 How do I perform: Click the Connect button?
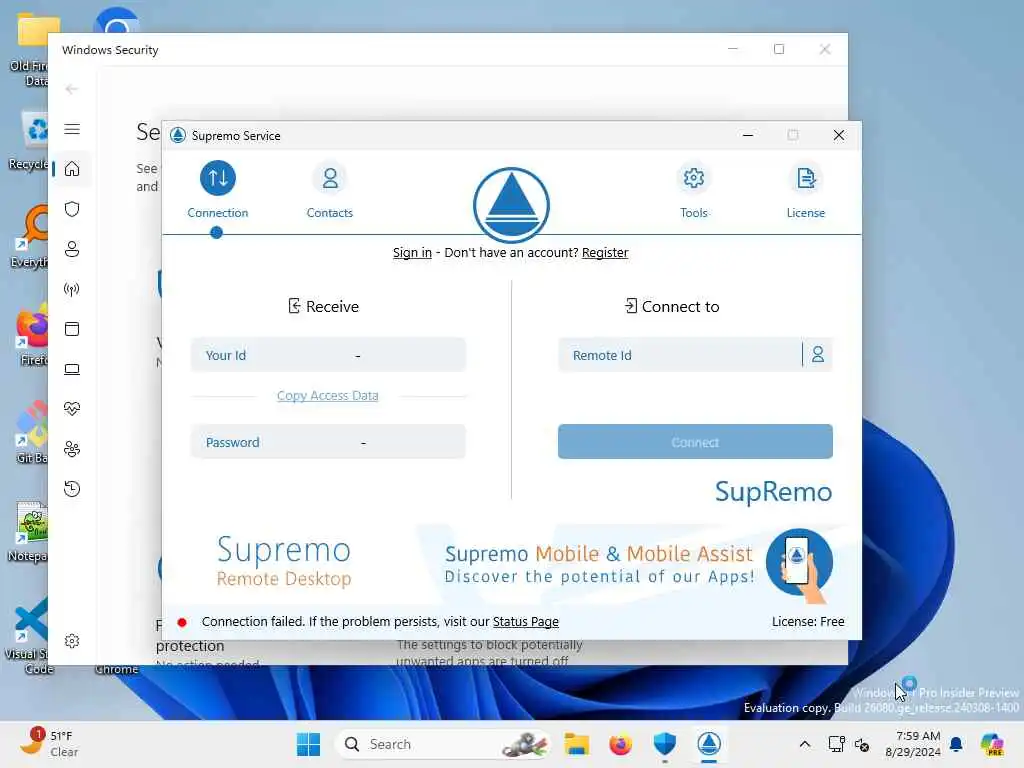695,442
